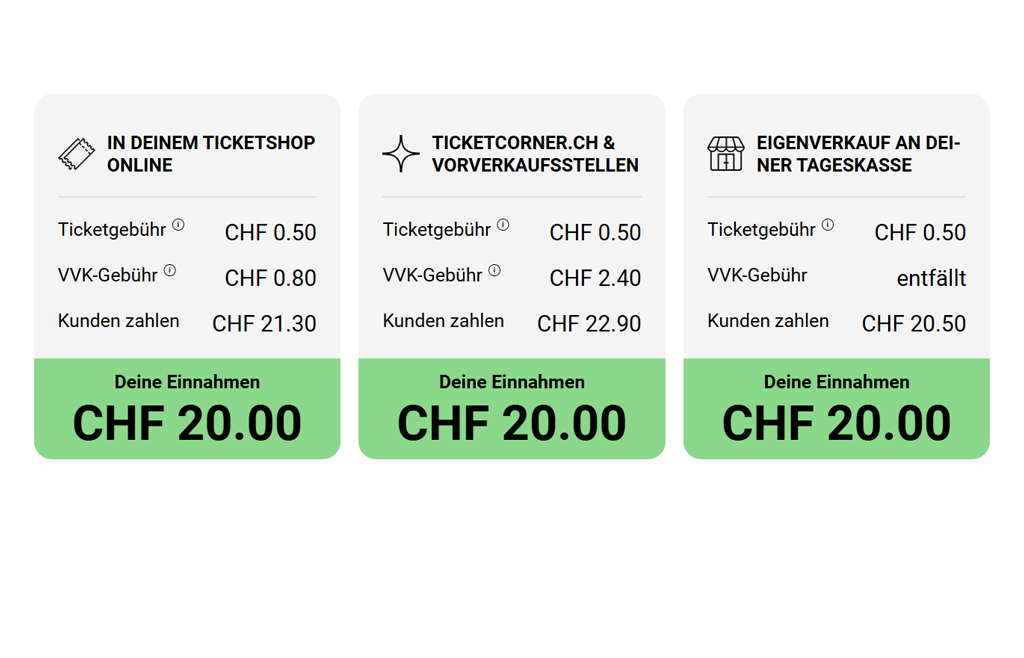Click the CHF 21.30 Kunden zahlen amount
Screen dimensions: 1024x658
pyautogui.click(x=264, y=324)
